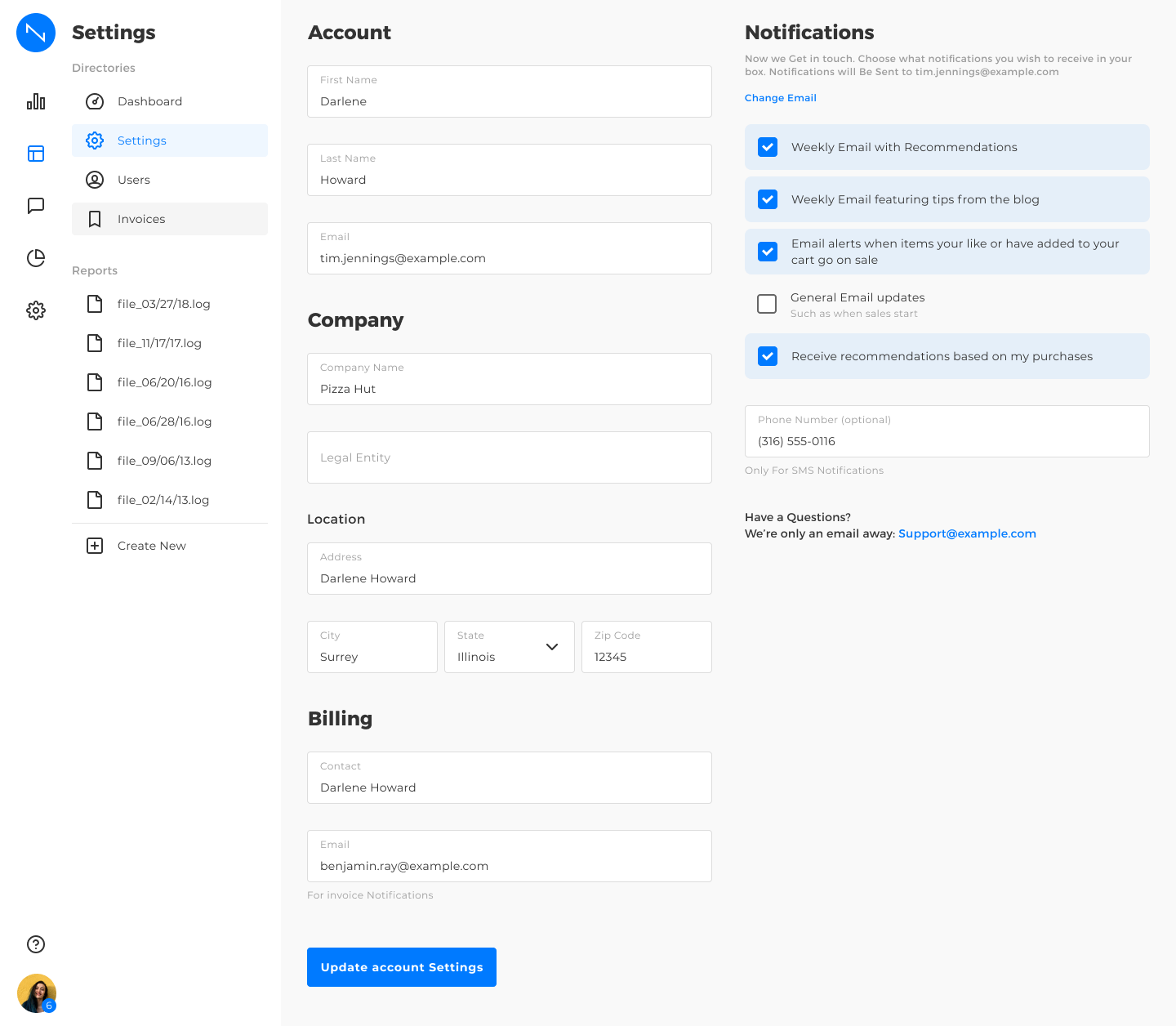Open the bar chart analytics icon
The image size is (1176, 1026).
(36, 101)
